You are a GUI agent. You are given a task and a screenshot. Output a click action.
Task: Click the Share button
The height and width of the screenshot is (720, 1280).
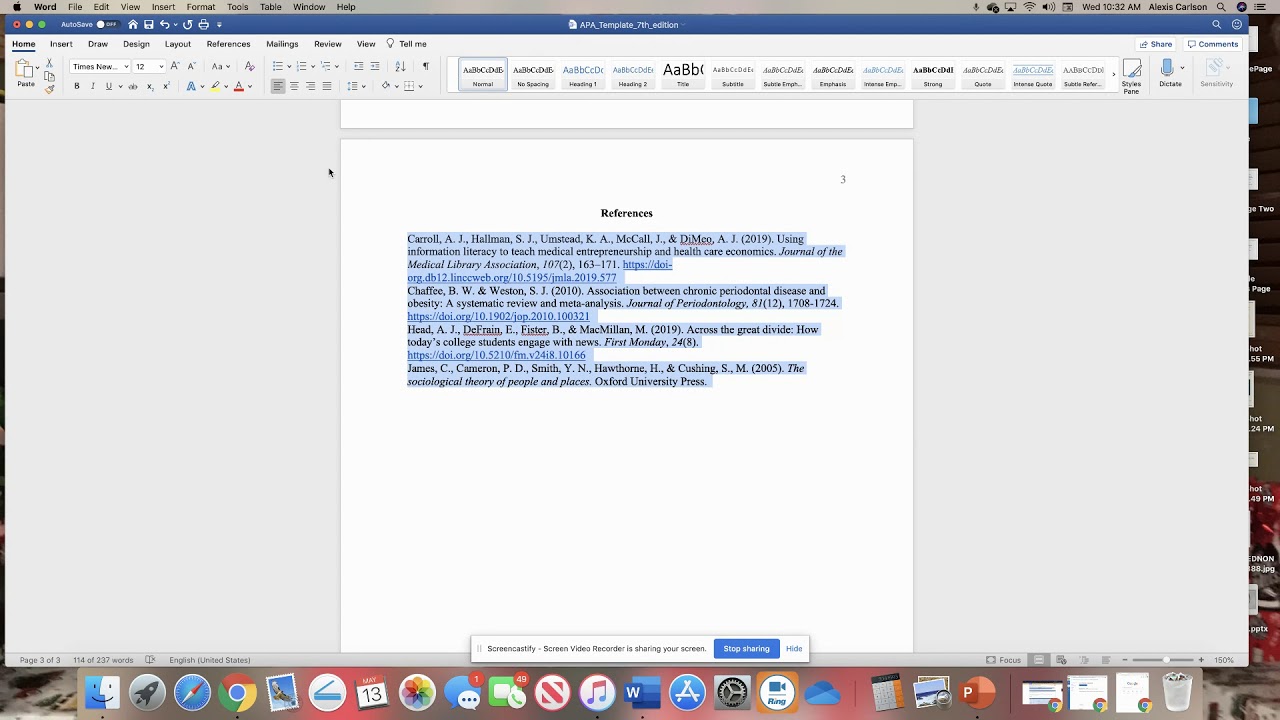click(x=1155, y=44)
